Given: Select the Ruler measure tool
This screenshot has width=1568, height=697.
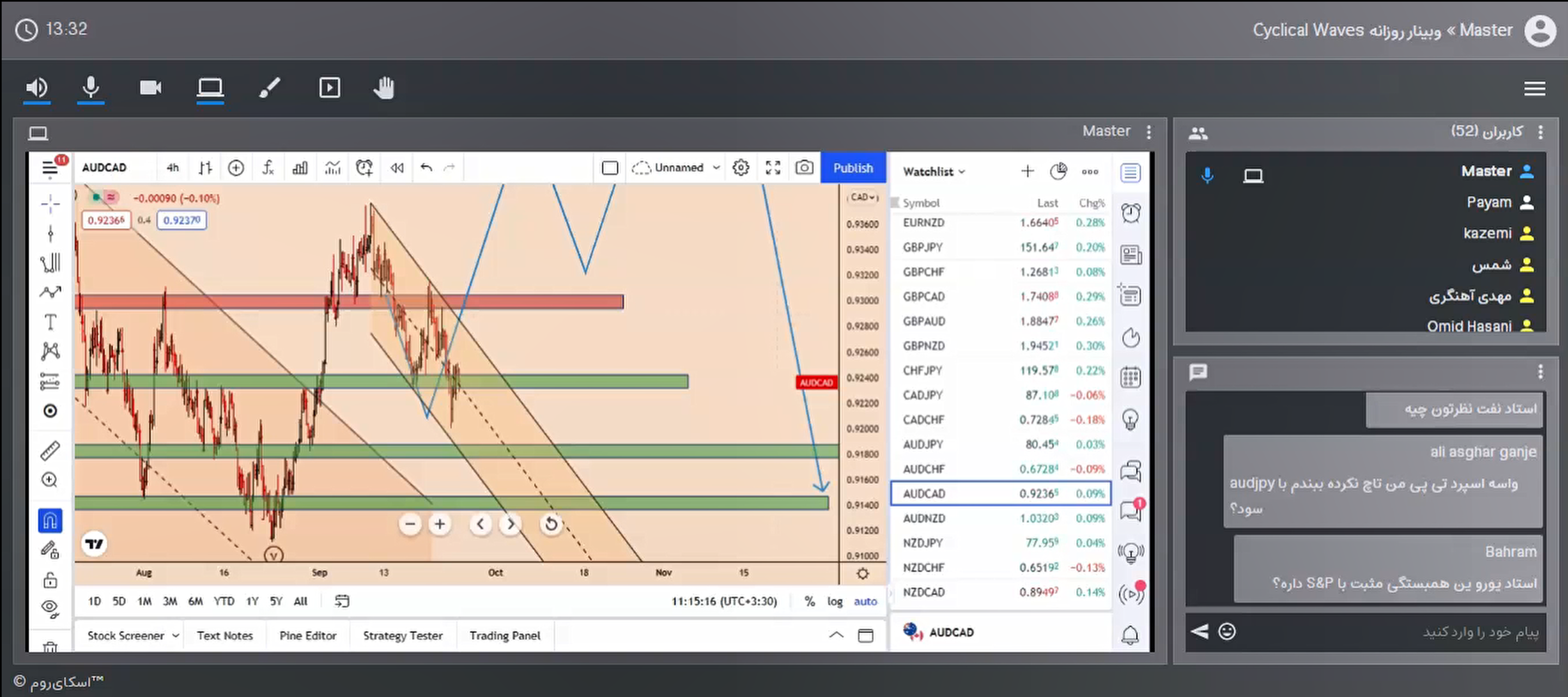Looking at the screenshot, I should [51, 451].
